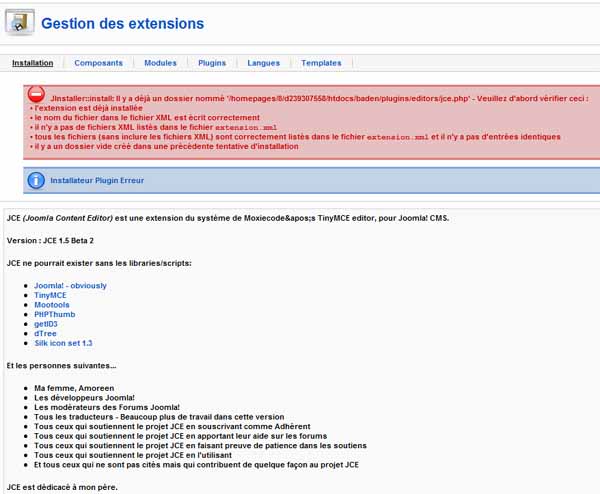The width and height of the screenshot is (600, 494).
Task: Visit the Mootools link
Action: pyautogui.click(x=52, y=305)
